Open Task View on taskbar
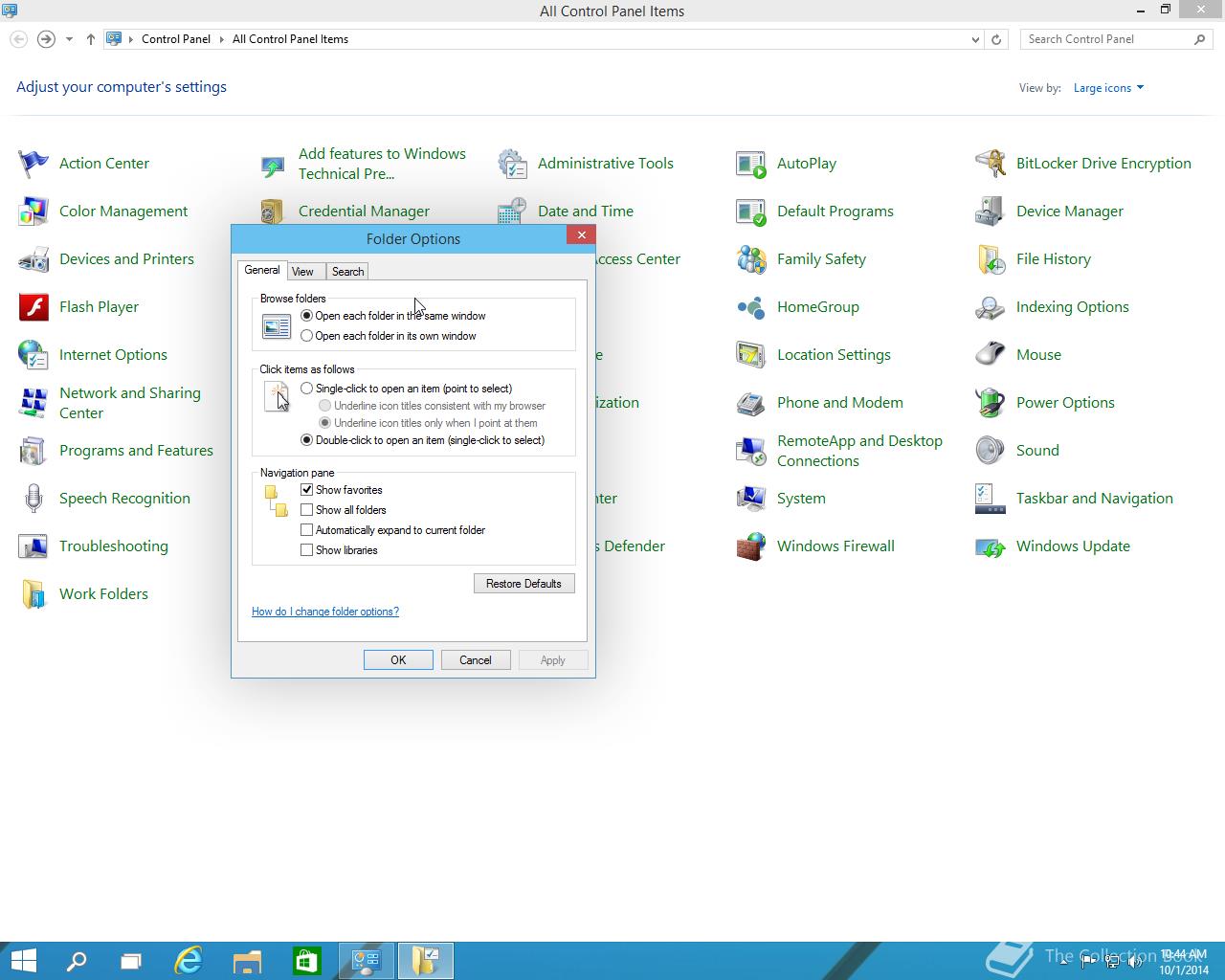 point(131,961)
